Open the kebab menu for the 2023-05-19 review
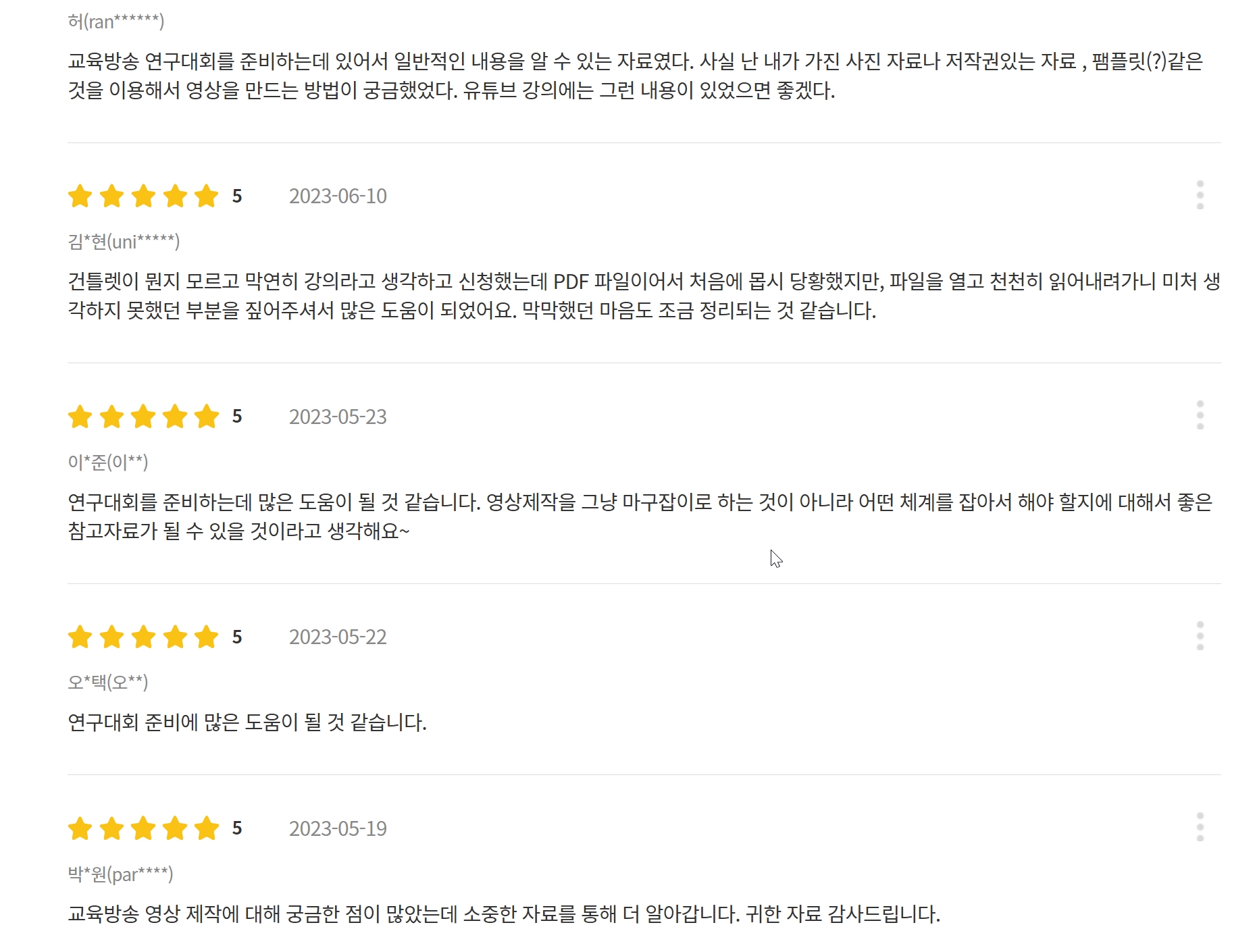 (1200, 827)
